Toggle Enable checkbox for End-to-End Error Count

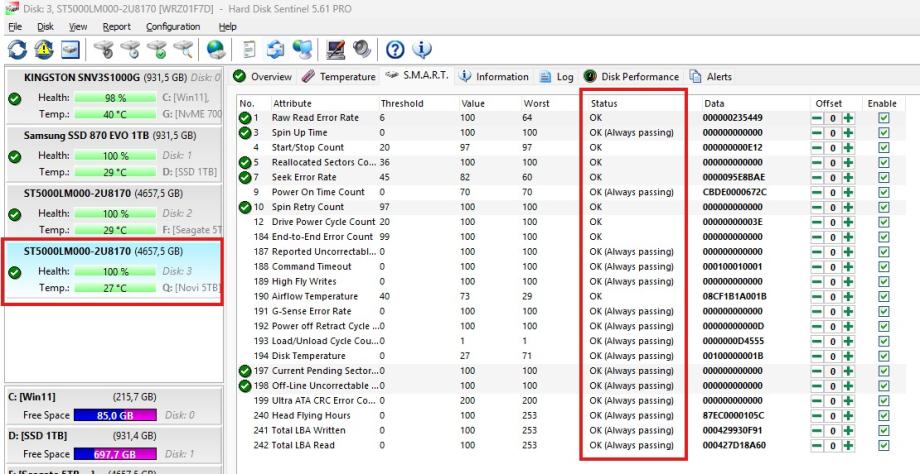[884, 237]
